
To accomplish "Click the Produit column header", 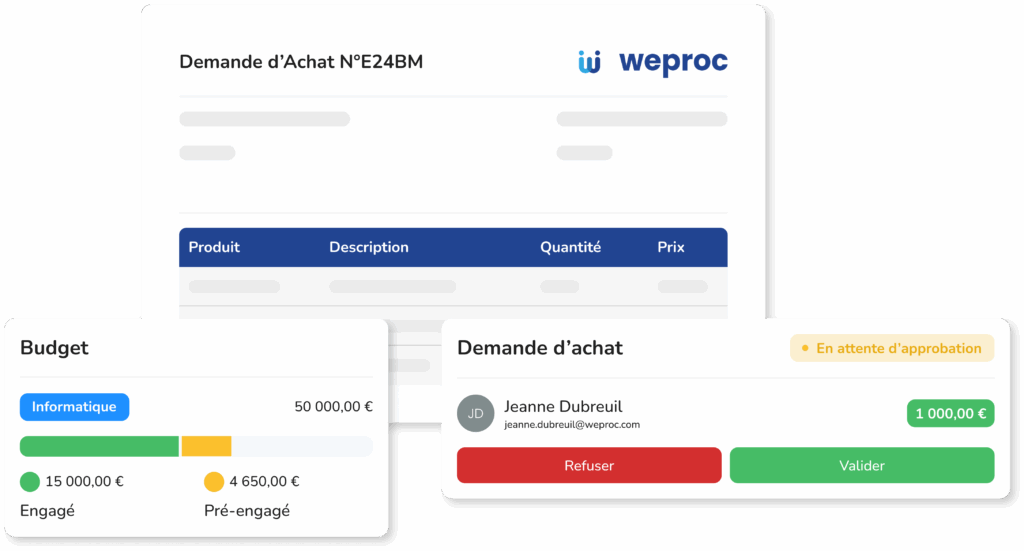I will (x=214, y=247).
